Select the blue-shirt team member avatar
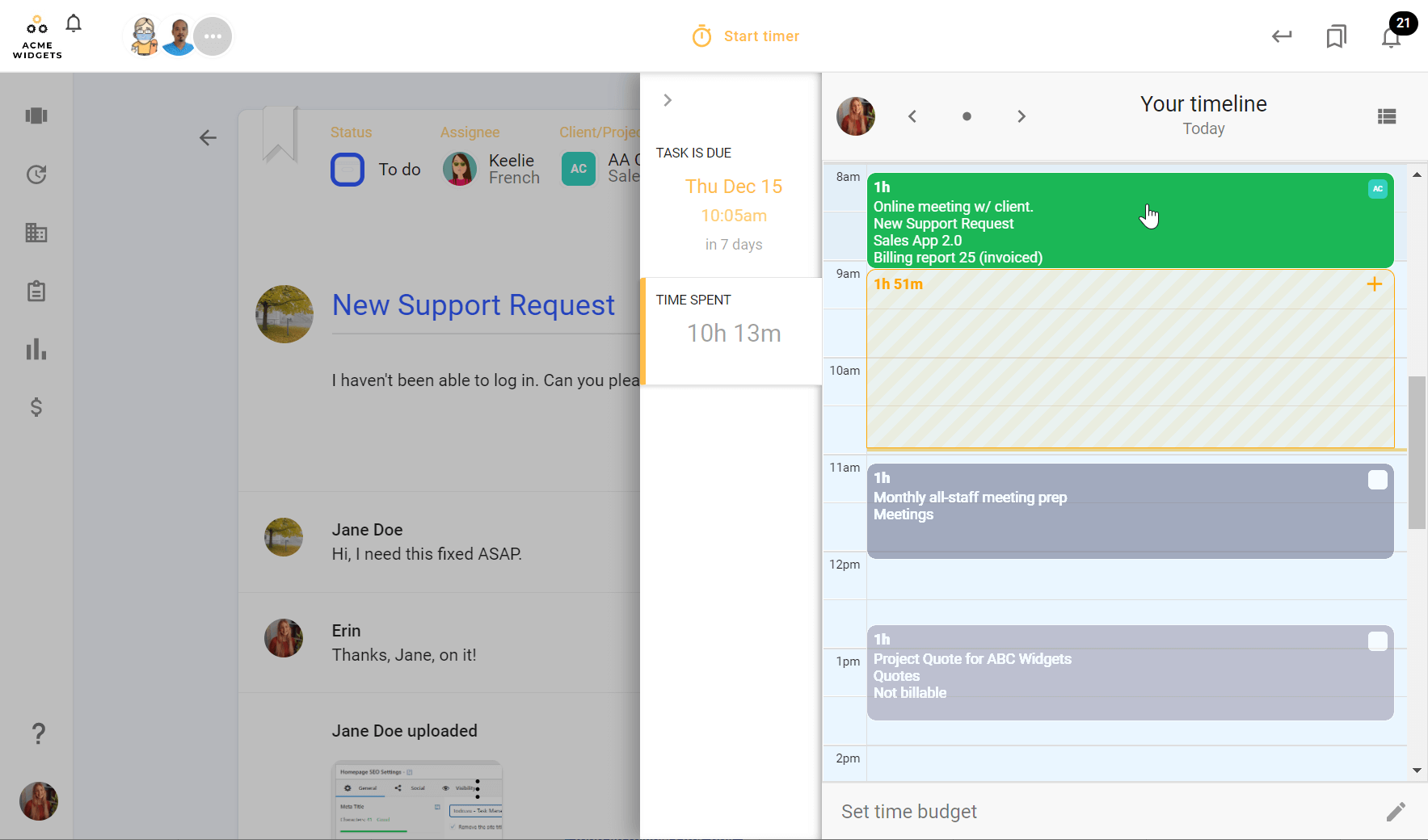 pos(179,36)
